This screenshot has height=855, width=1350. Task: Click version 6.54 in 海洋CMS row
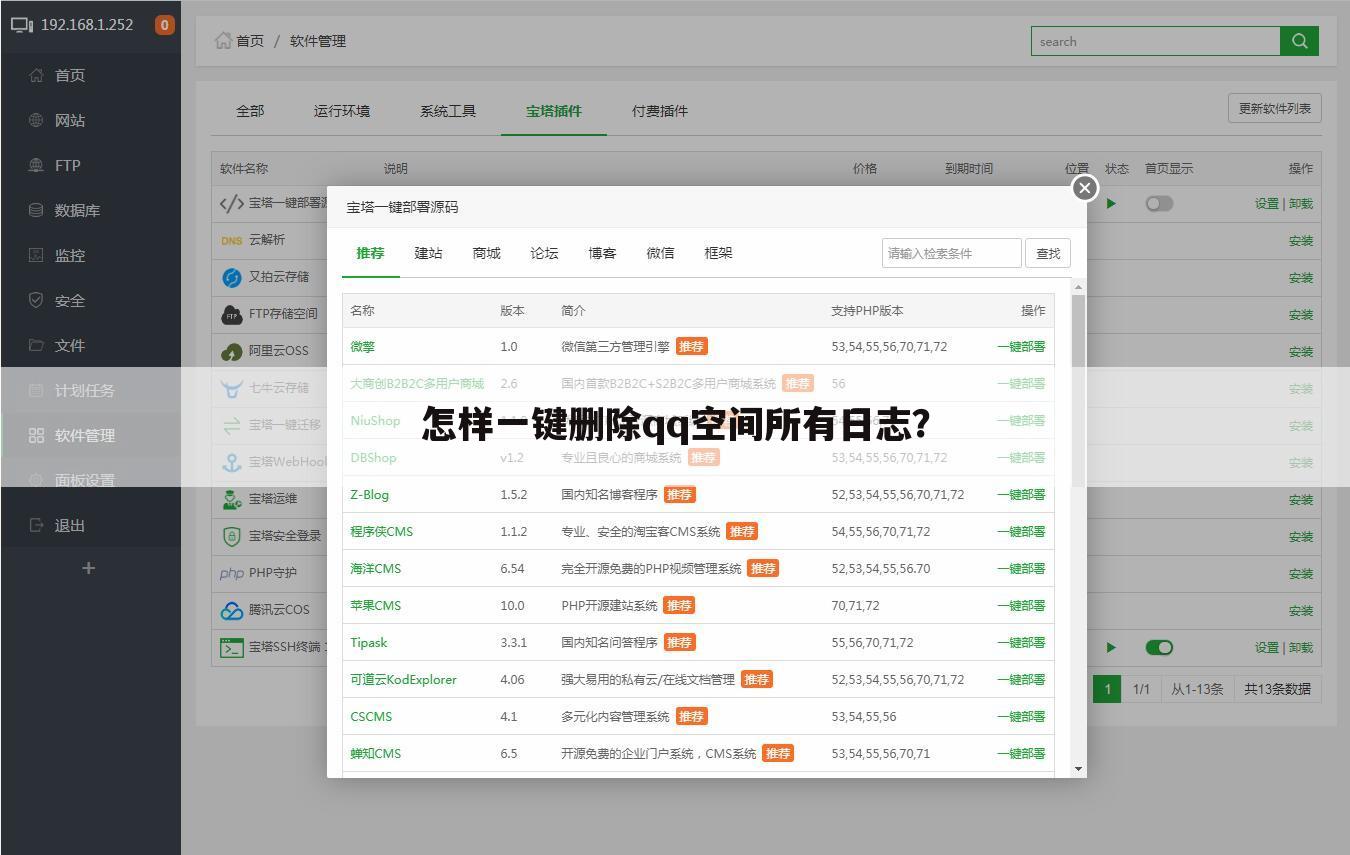click(512, 569)
